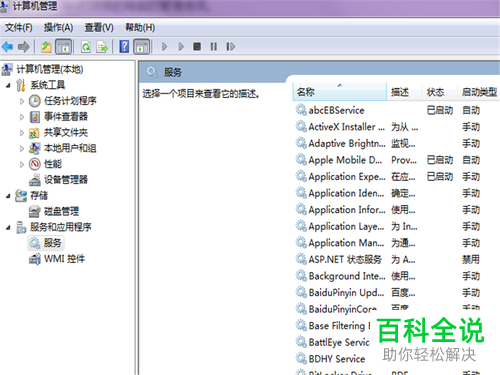Click the Export list toolbar icon

[x=102, y=47]
